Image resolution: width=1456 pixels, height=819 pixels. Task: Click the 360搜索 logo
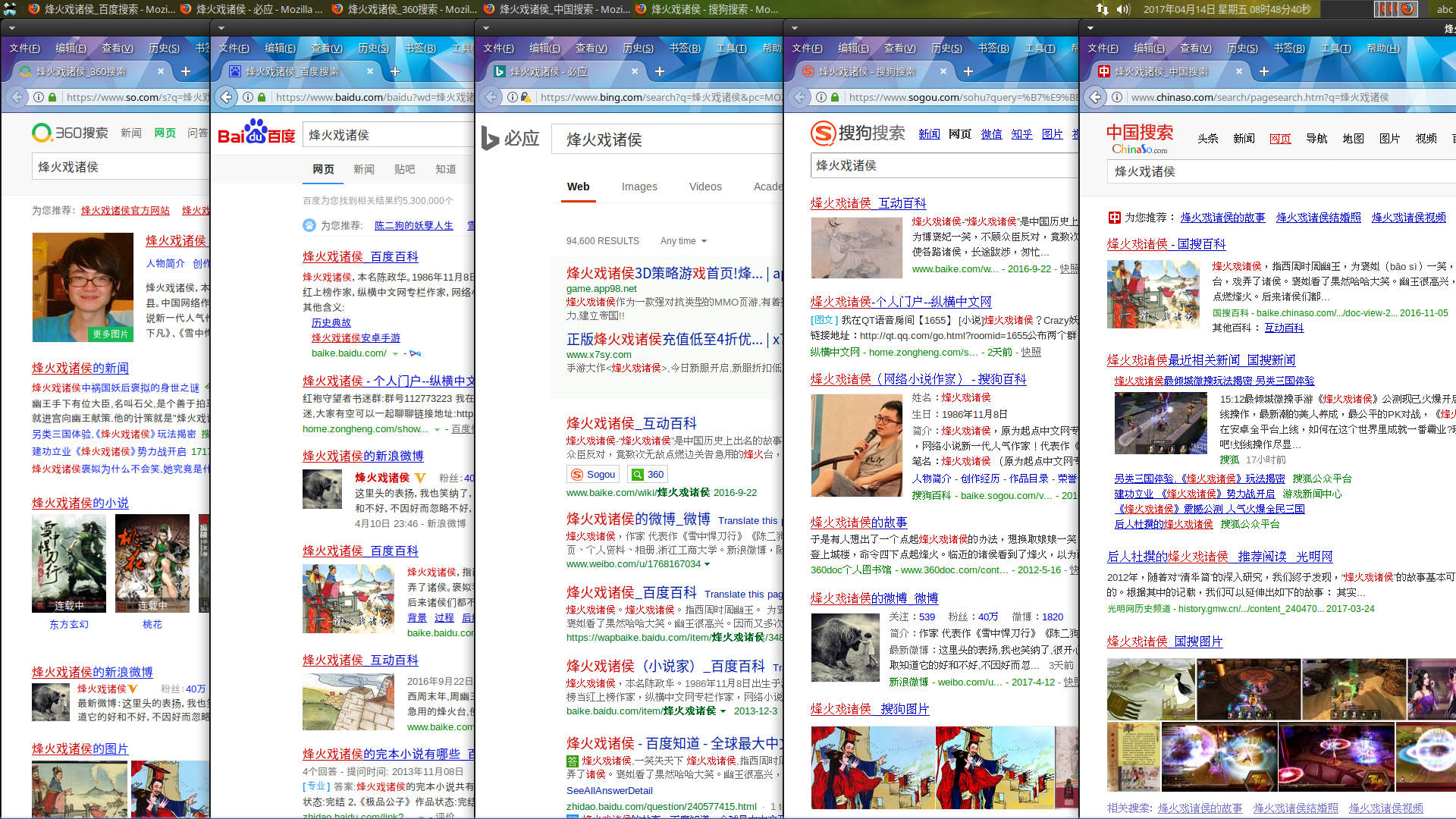point(70,133)
